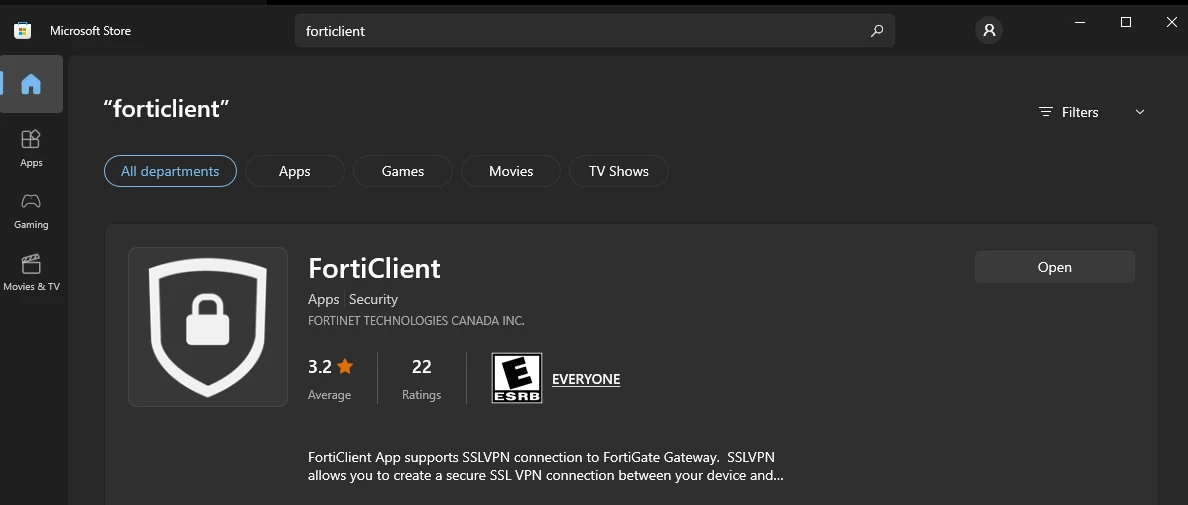Viewport: 1188px width, 505px height.
Task: Select the All departments filter
Action: point(170,171)
